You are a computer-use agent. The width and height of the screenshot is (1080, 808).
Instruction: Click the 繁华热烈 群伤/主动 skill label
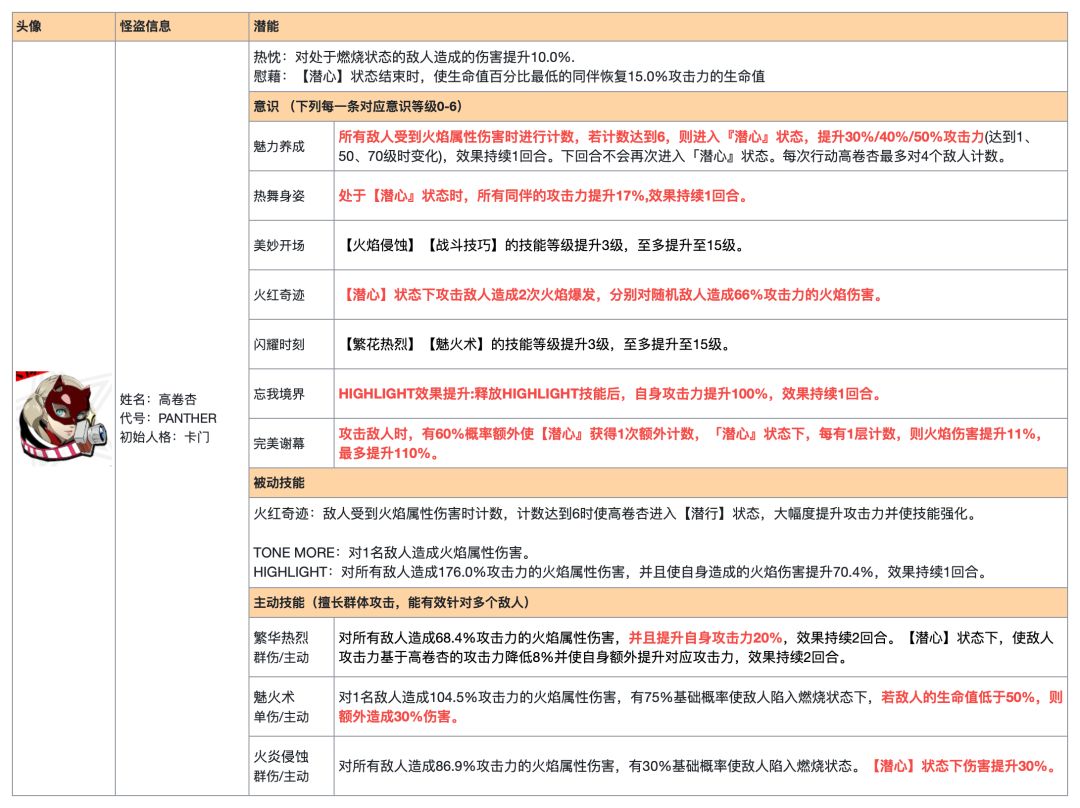(x=281, y=648)
